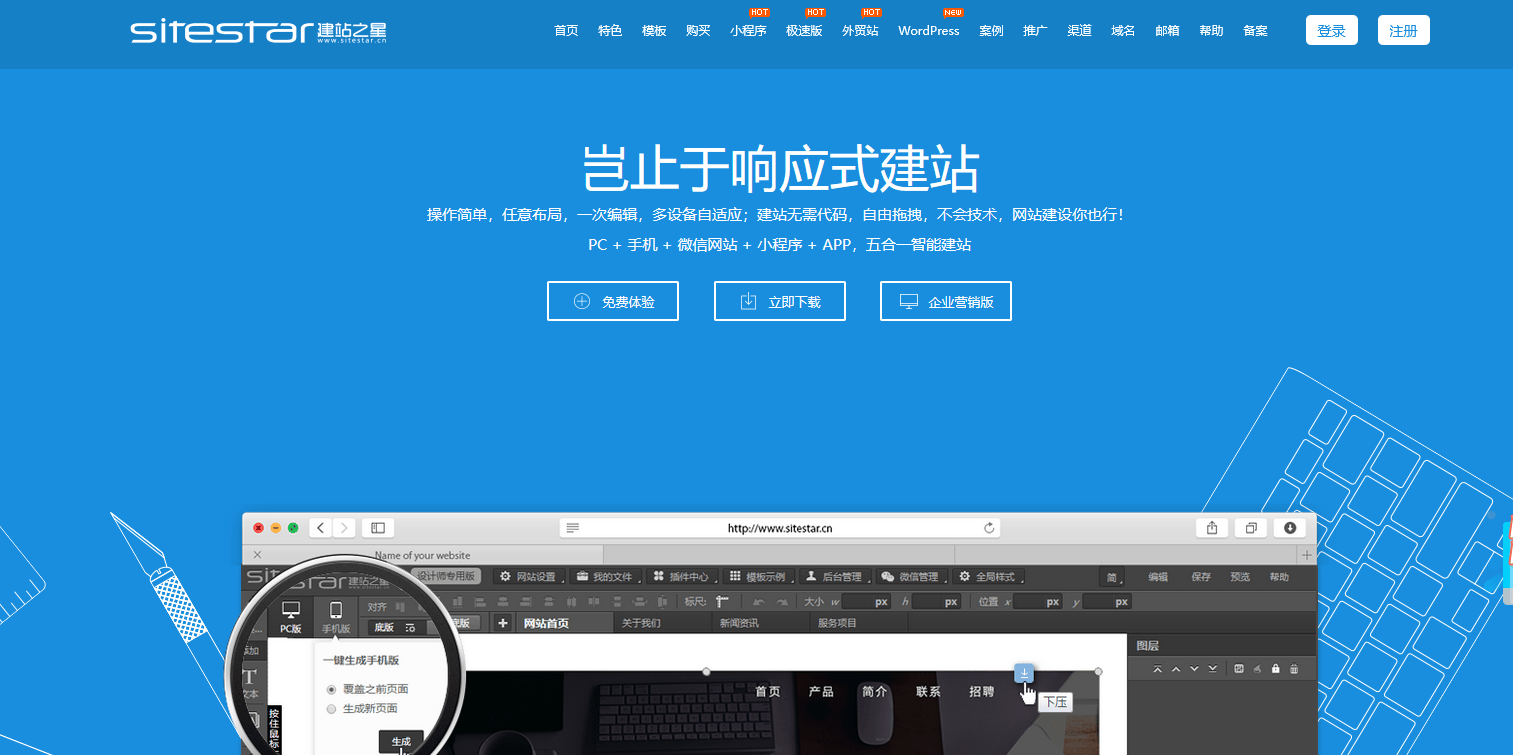
Task: Open the 网站设置 dropdown in the editor
Action: [531, 577]
